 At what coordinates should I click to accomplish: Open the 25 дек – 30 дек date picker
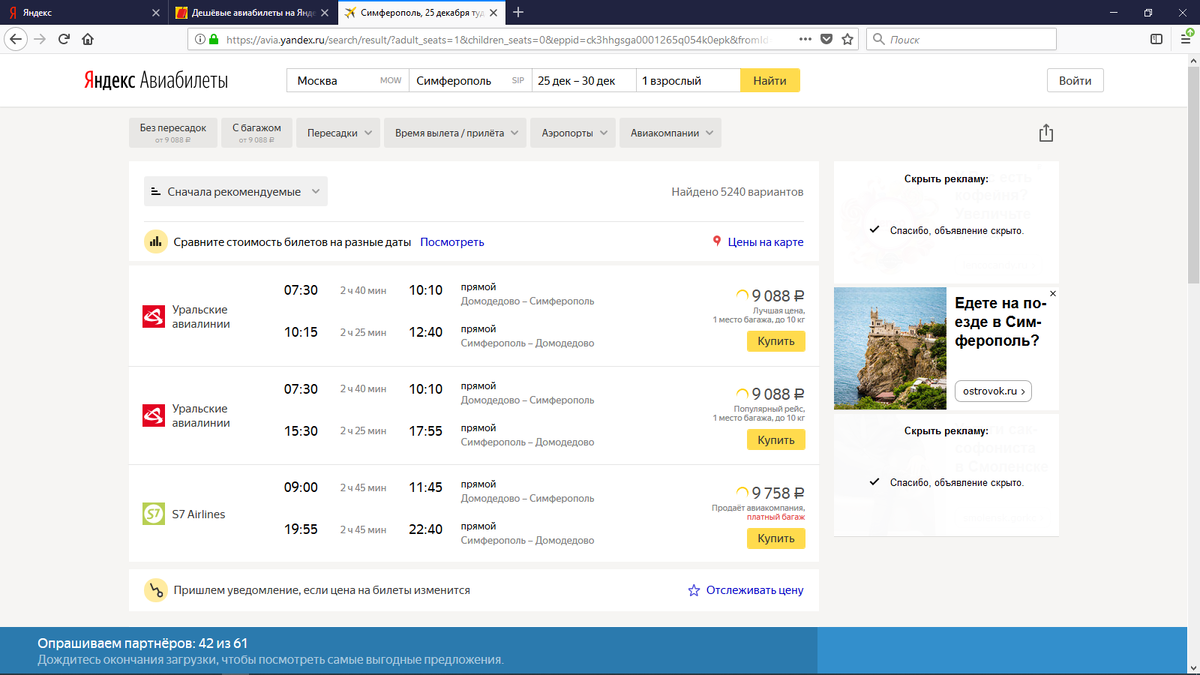pos(584,81)
